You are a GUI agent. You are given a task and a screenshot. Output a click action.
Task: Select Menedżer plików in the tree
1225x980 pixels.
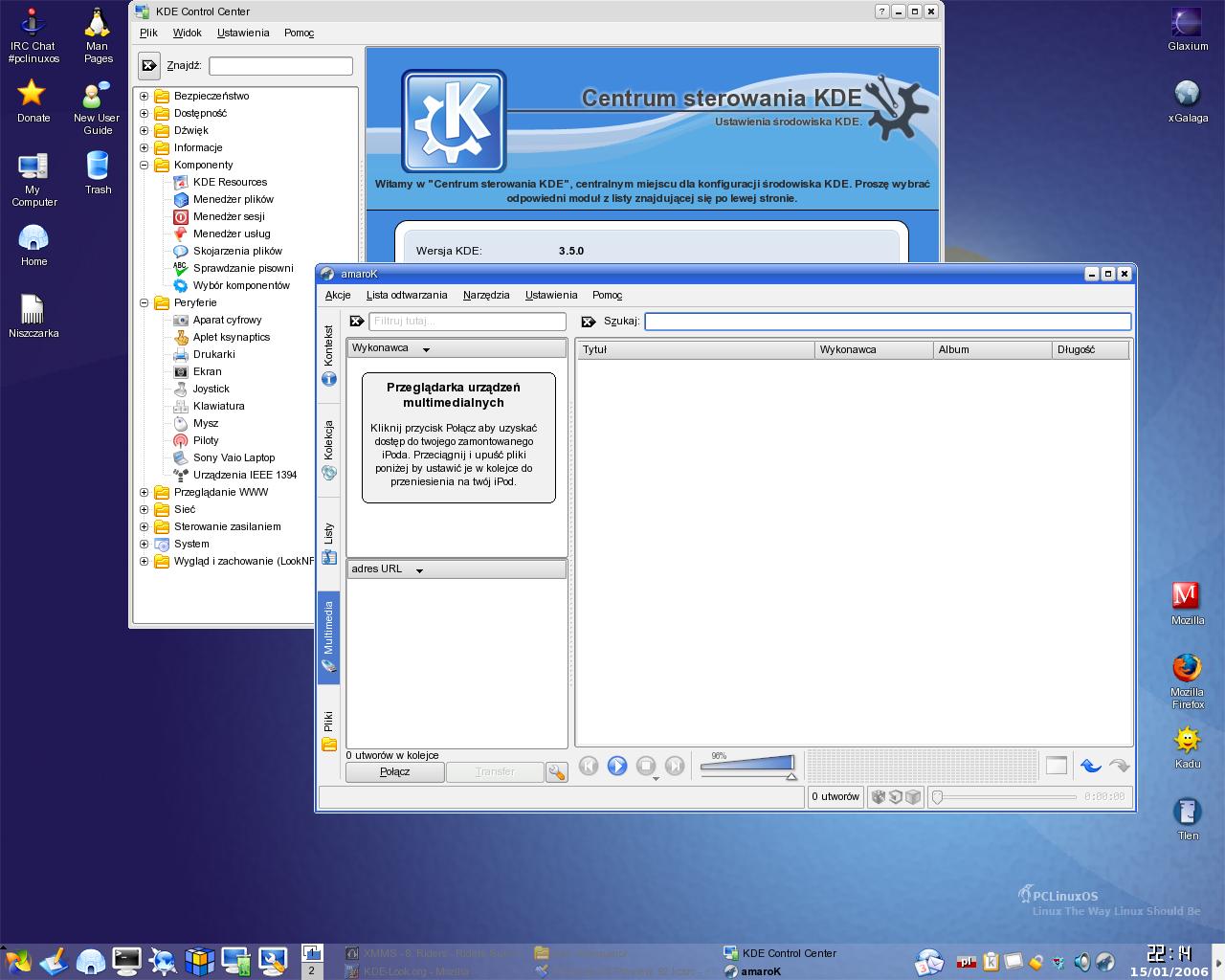pyautogui.click(x=233, y=199)
